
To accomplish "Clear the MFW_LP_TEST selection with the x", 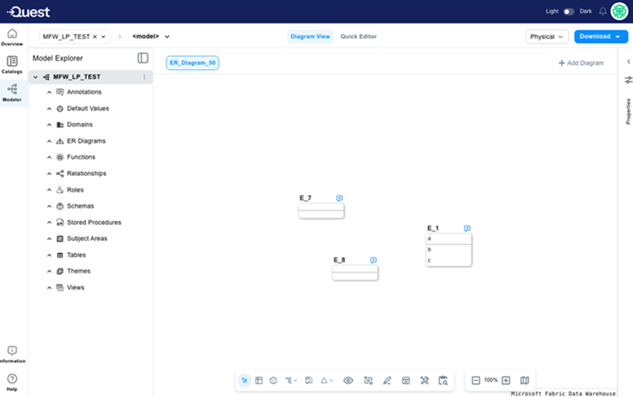I will coord(95,36).
